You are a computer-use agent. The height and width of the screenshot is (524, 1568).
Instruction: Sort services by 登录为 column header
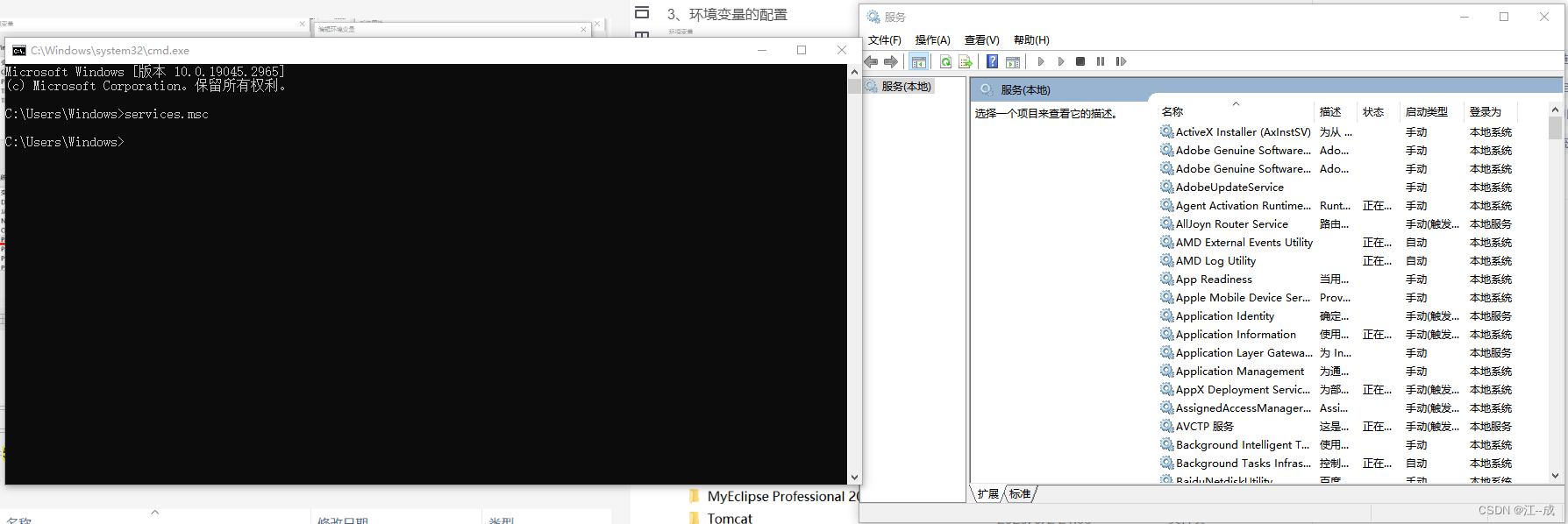pos(1490,111)
